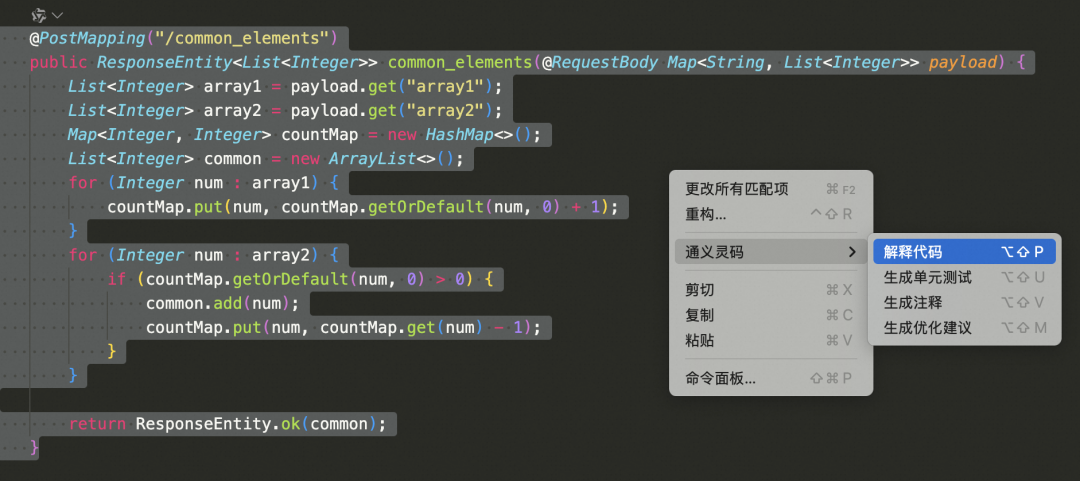1080x481 pixels.
Task: Choose 粘贴 in the context menu
Action: click(x=700, y=340)
